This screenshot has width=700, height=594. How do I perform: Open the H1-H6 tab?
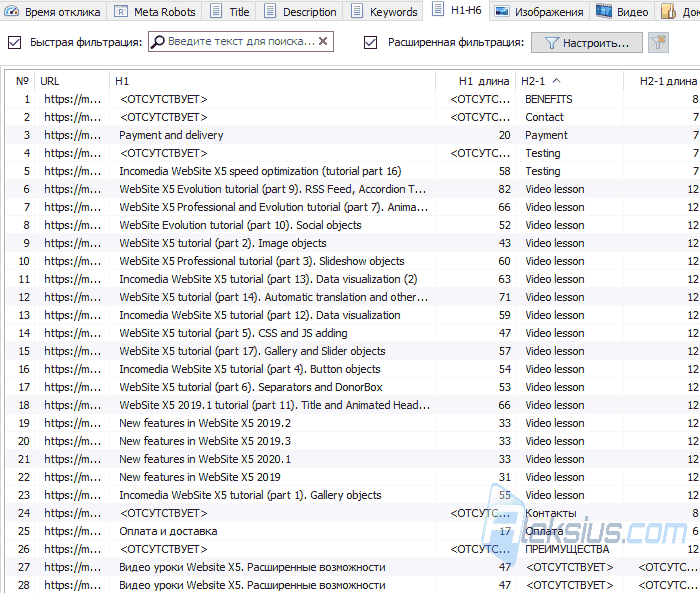point(458,10)
